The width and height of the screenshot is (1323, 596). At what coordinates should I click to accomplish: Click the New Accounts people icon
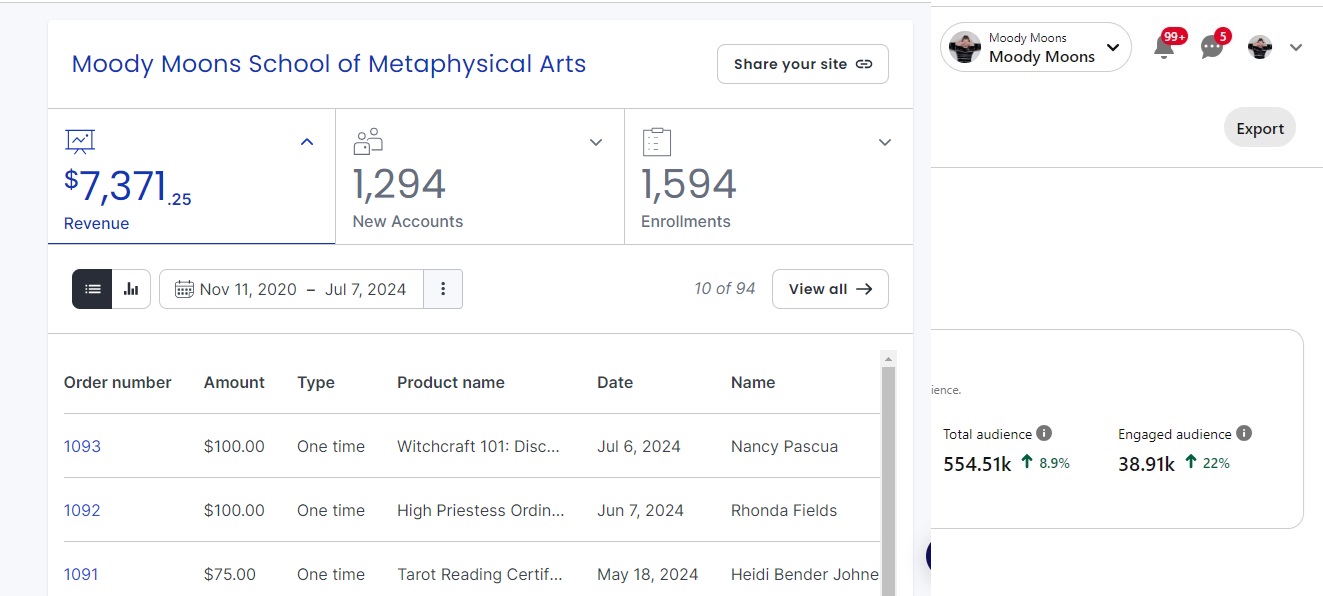(x=368, y=141)
